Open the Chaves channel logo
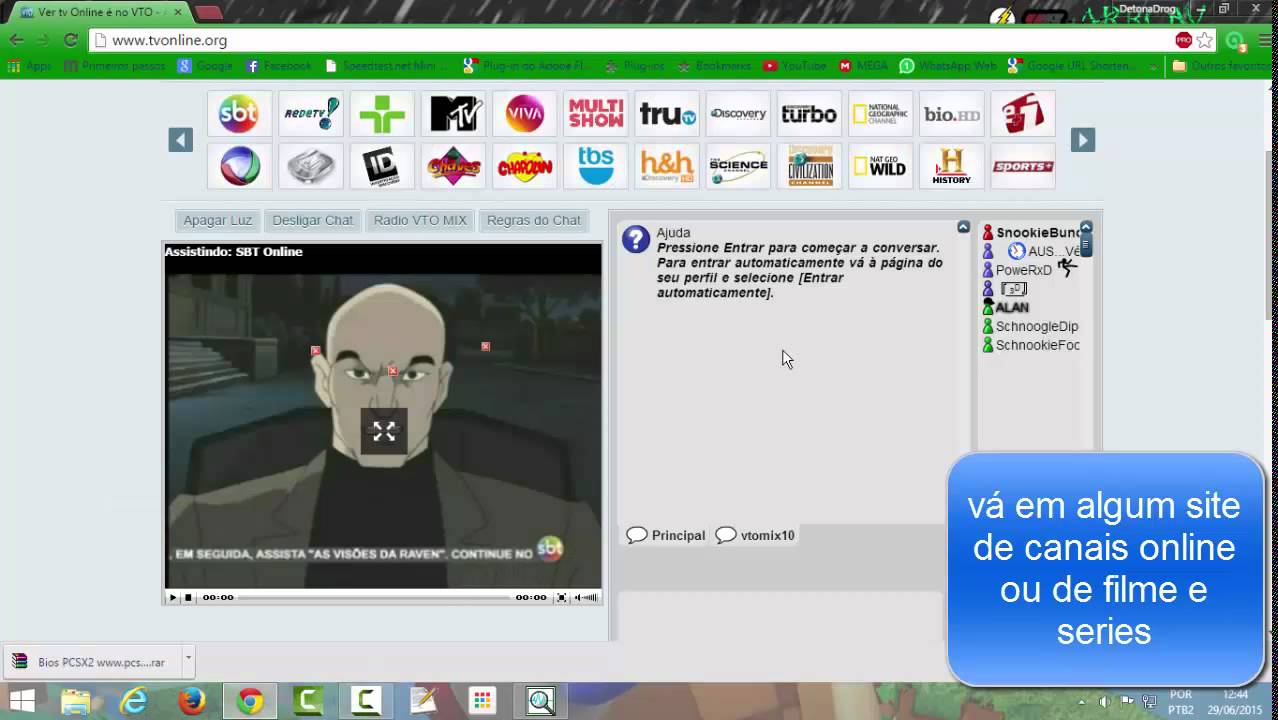The height and width of the screenshot is (720, 1278). pos(453,166)
